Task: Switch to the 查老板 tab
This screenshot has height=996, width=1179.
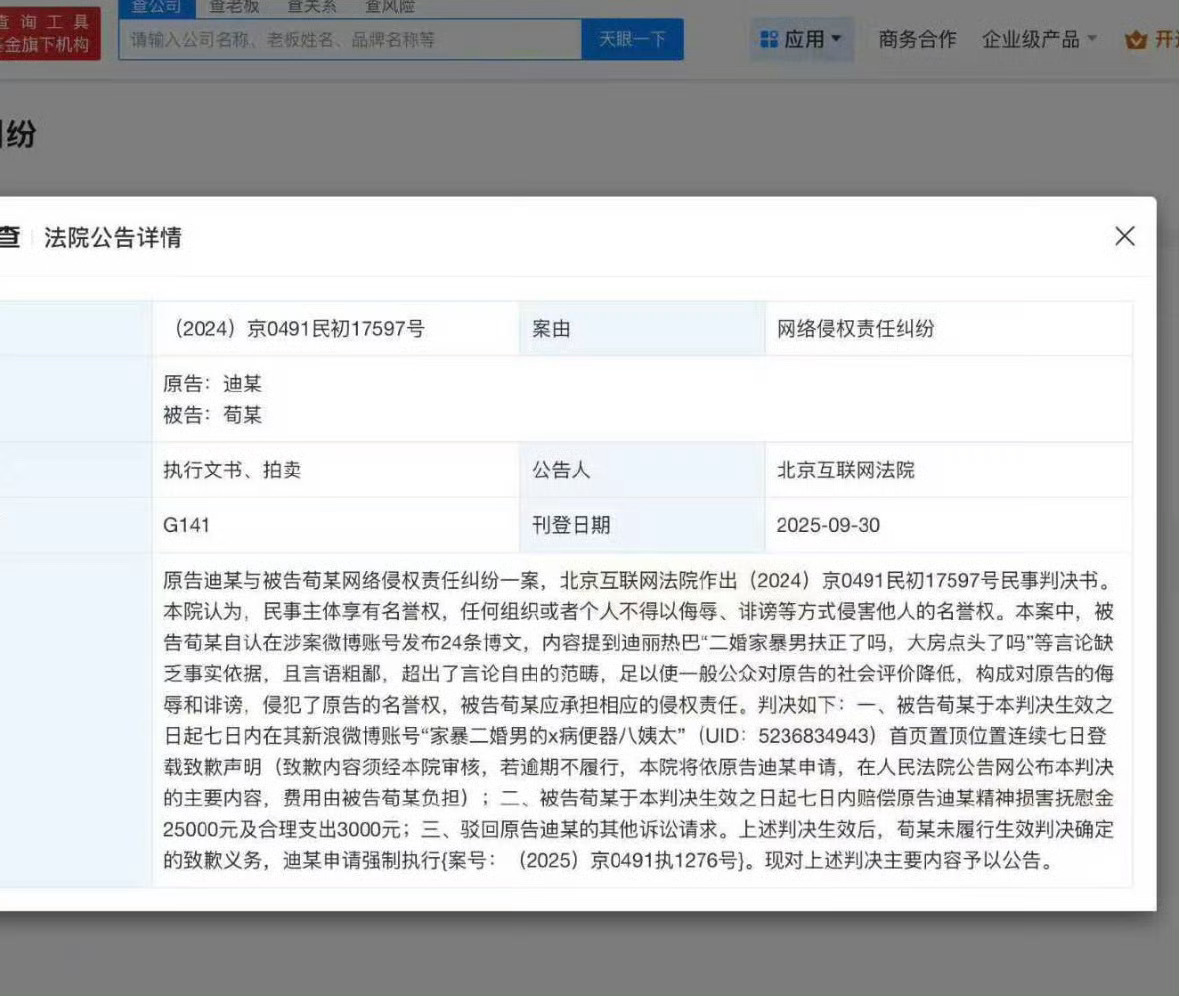Action: [234, 7]
